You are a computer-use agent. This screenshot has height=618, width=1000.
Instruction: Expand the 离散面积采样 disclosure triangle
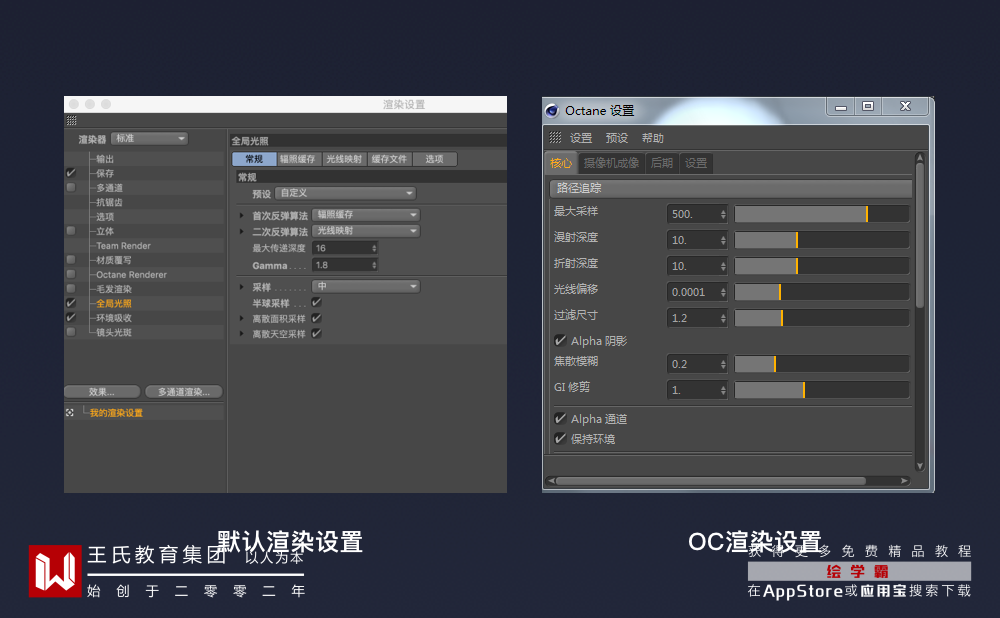click(x=242, y=318)
